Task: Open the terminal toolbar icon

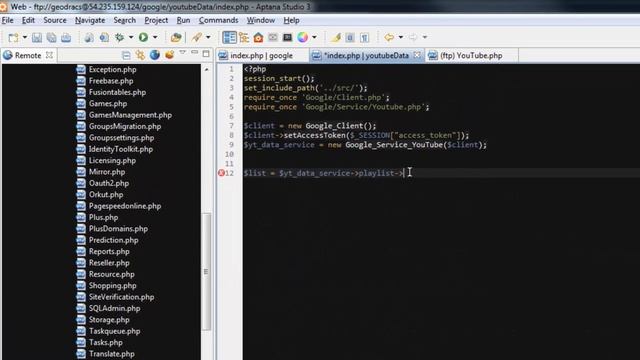Action: click(x=287, y=38)
